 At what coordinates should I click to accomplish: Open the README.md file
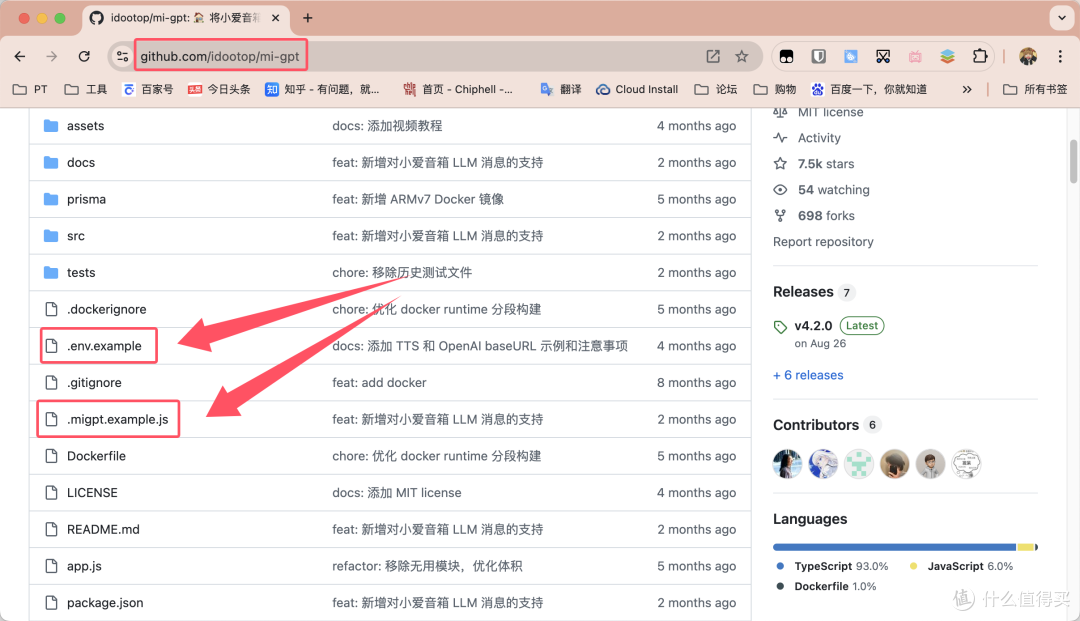tap(103, 529)
